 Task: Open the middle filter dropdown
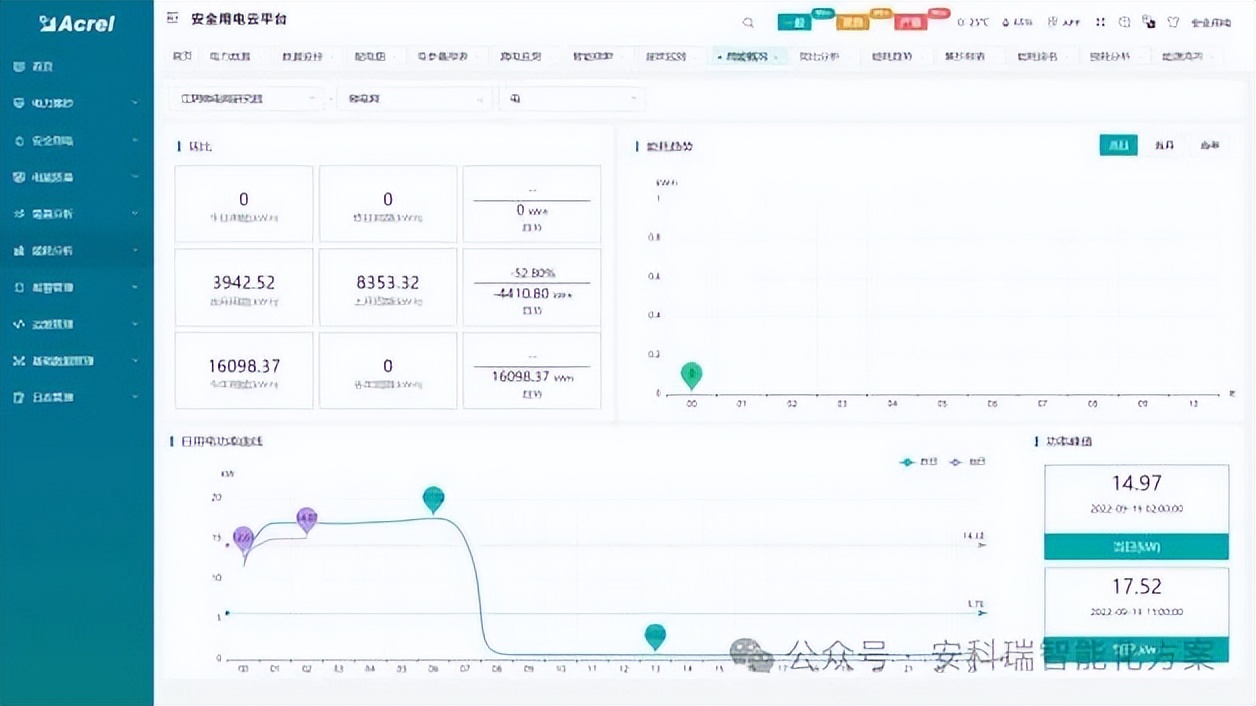pos(415,99)
